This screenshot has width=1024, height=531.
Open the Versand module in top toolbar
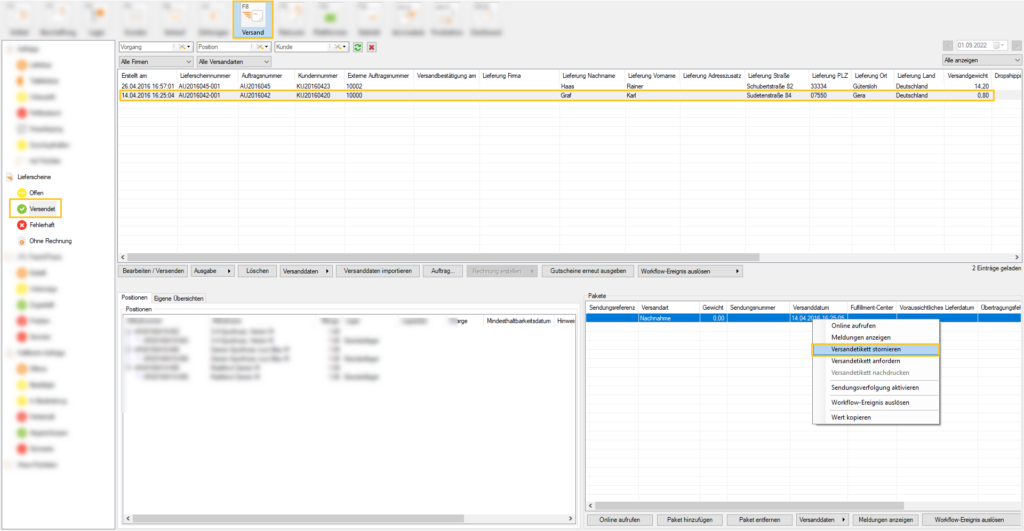coord(253,20)
